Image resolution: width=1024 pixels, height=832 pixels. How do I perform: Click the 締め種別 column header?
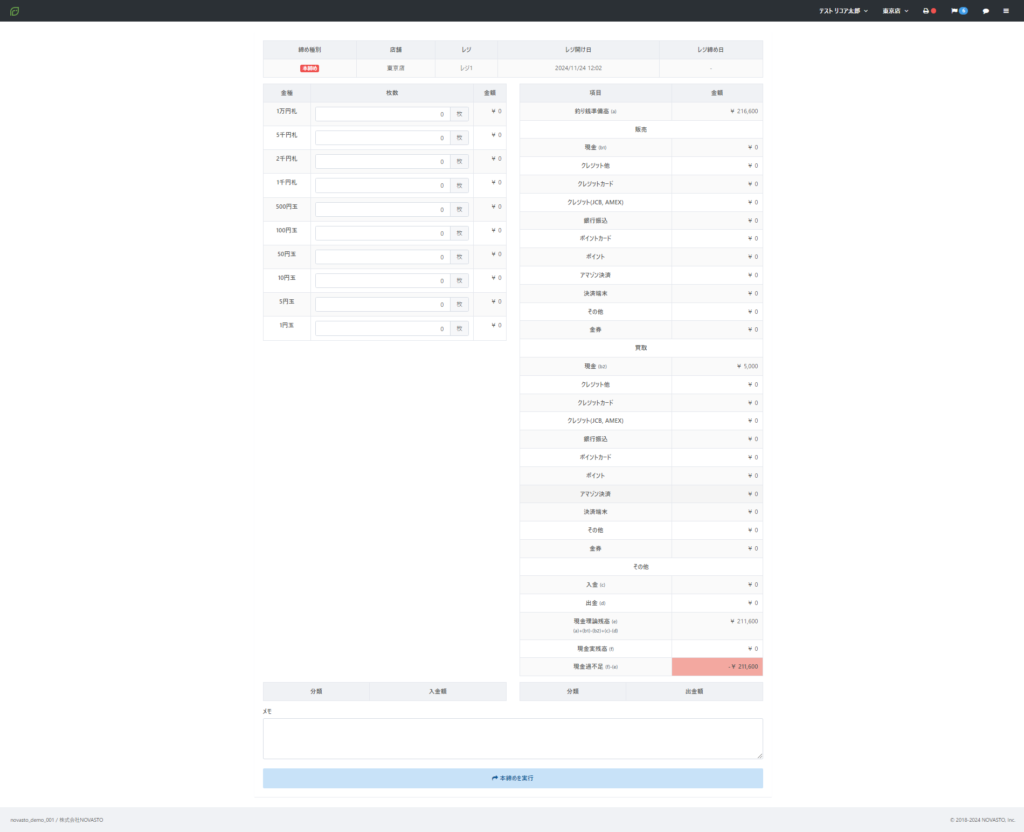tap(310, 50)
